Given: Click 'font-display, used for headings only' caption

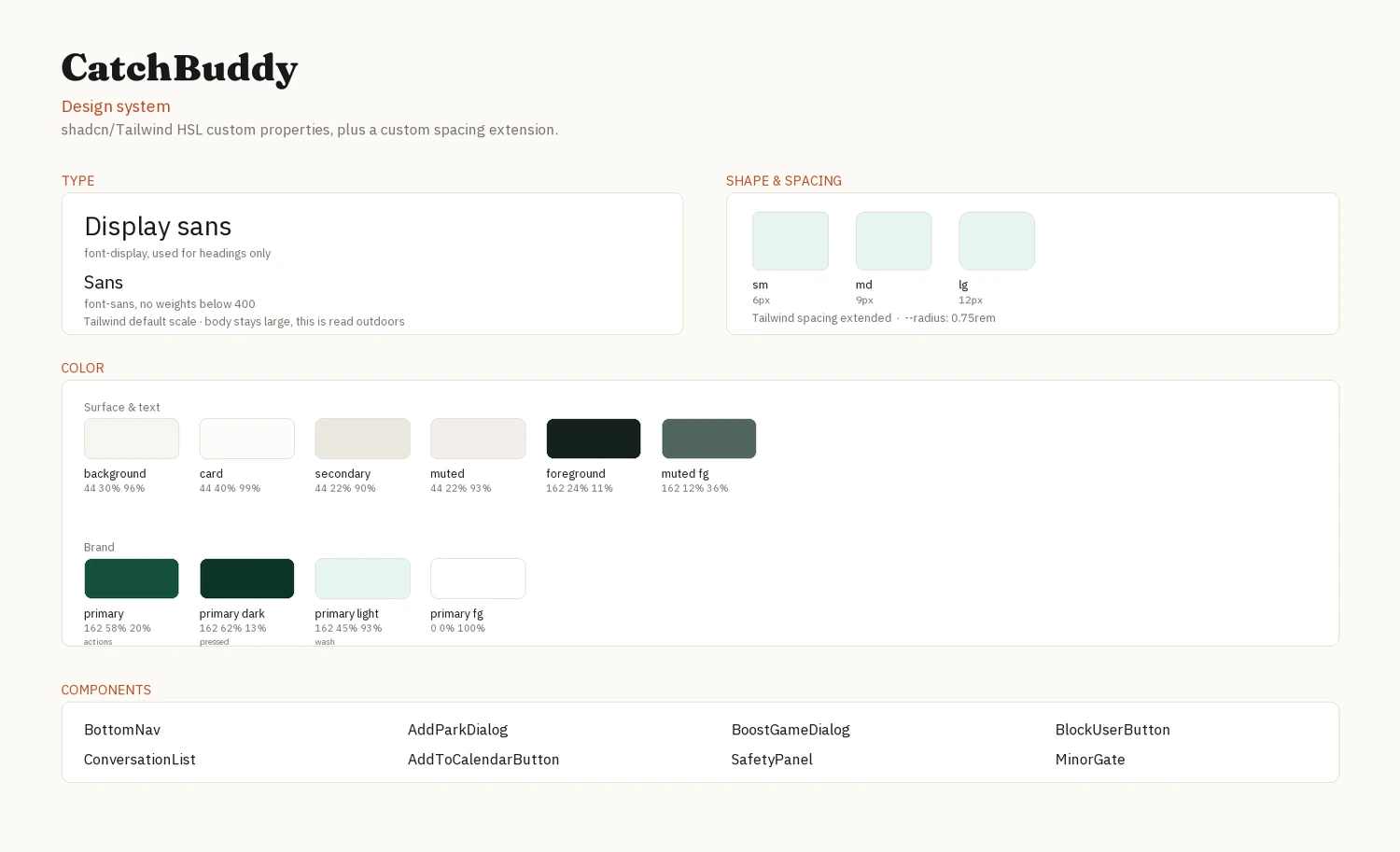Looking at the screenshot, I should [x=177, y=254].
